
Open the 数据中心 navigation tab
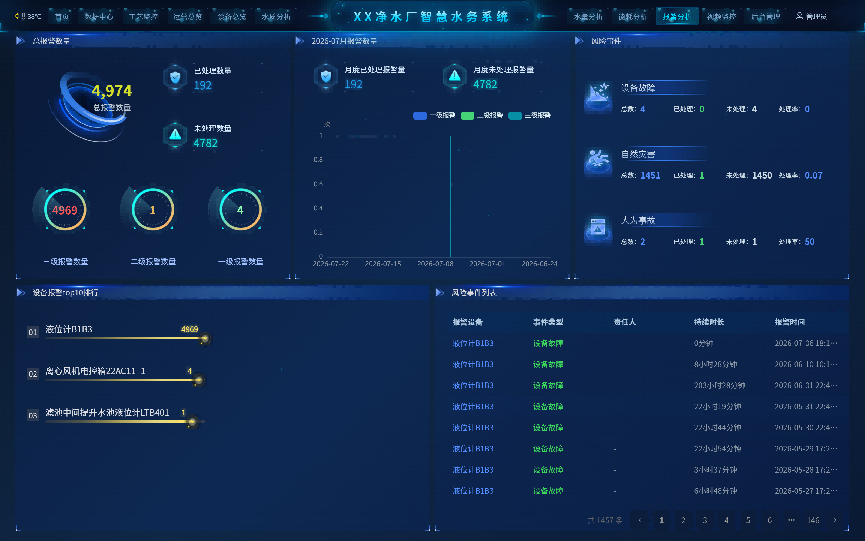coord(99,17)
